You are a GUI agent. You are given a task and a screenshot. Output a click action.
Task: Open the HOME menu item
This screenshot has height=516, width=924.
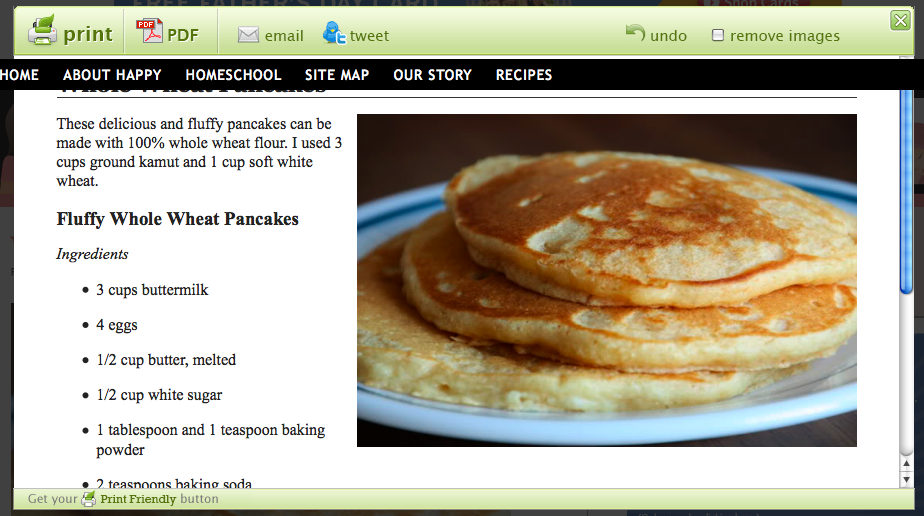pos(19,75)
